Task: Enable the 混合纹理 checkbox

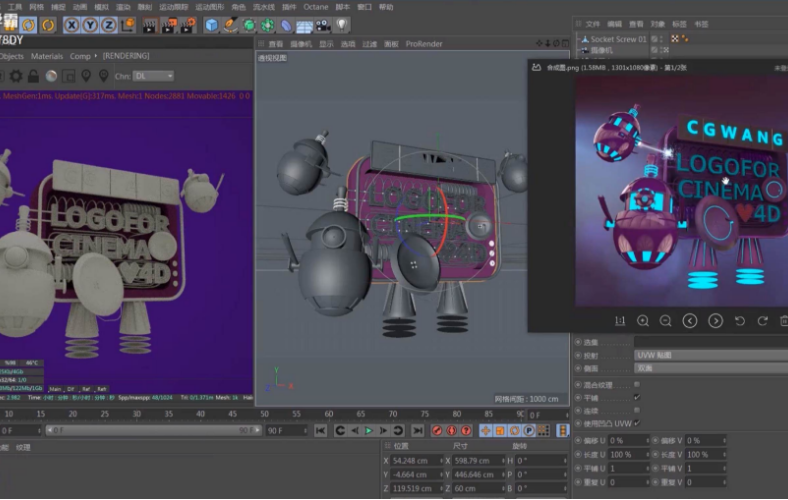Action: [637, 384]
